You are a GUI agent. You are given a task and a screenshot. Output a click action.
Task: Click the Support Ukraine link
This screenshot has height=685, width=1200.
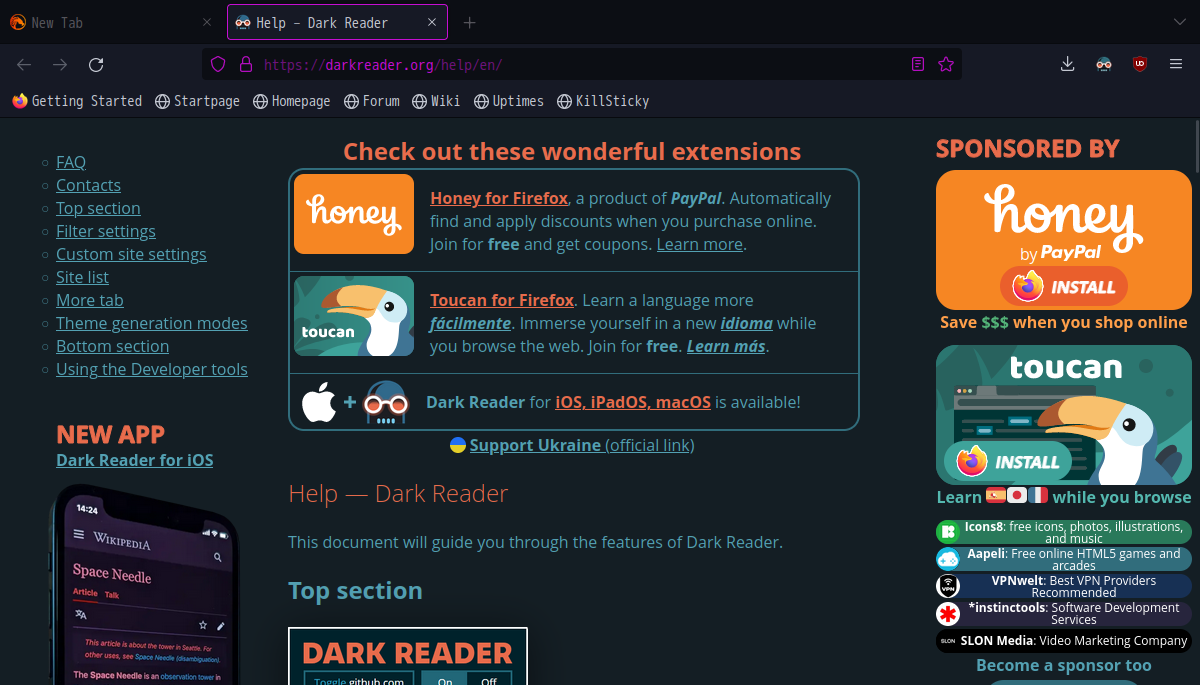(582, 445)
